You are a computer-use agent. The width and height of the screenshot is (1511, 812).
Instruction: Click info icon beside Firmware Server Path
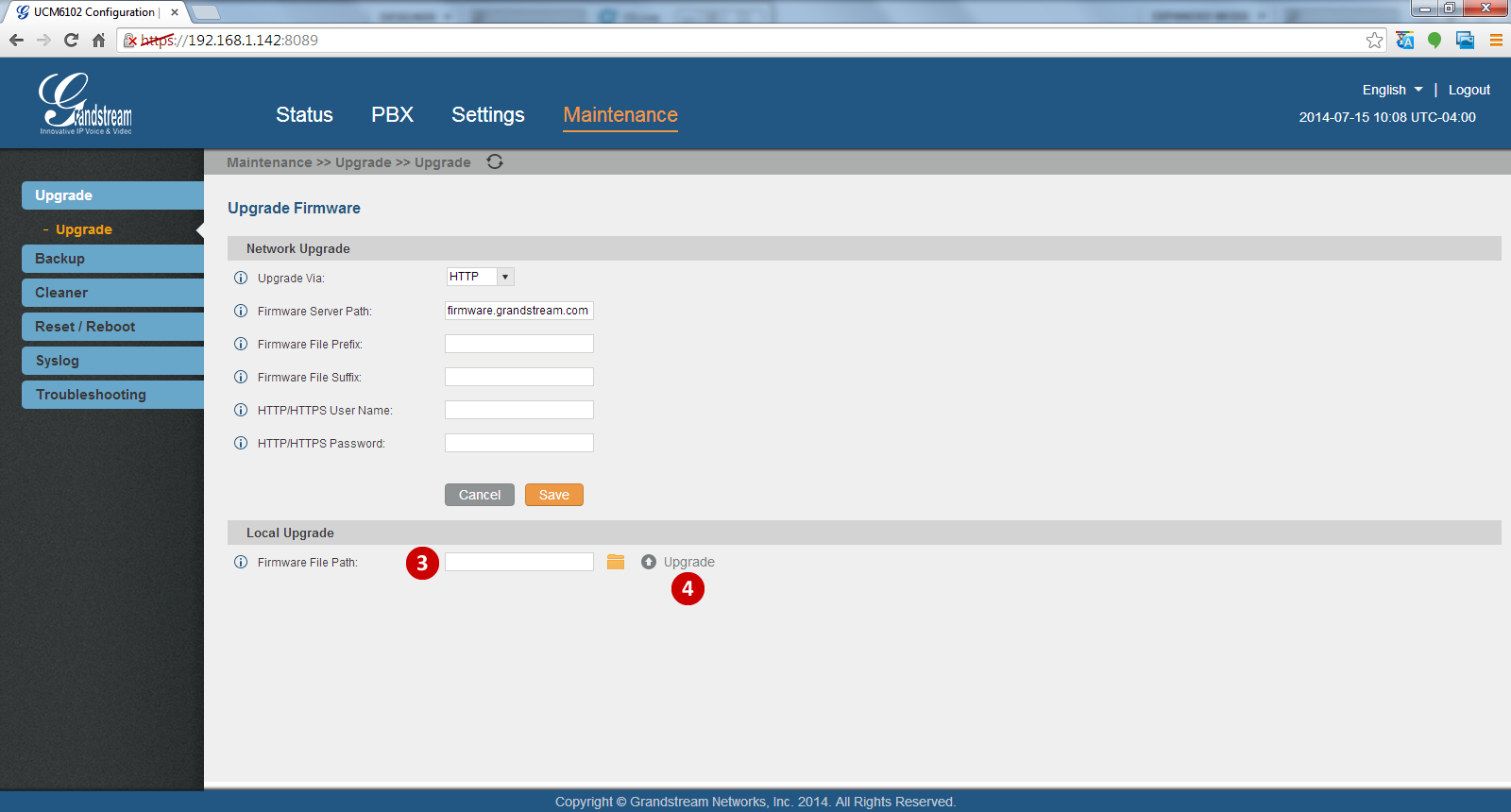[x=241, y=312]
